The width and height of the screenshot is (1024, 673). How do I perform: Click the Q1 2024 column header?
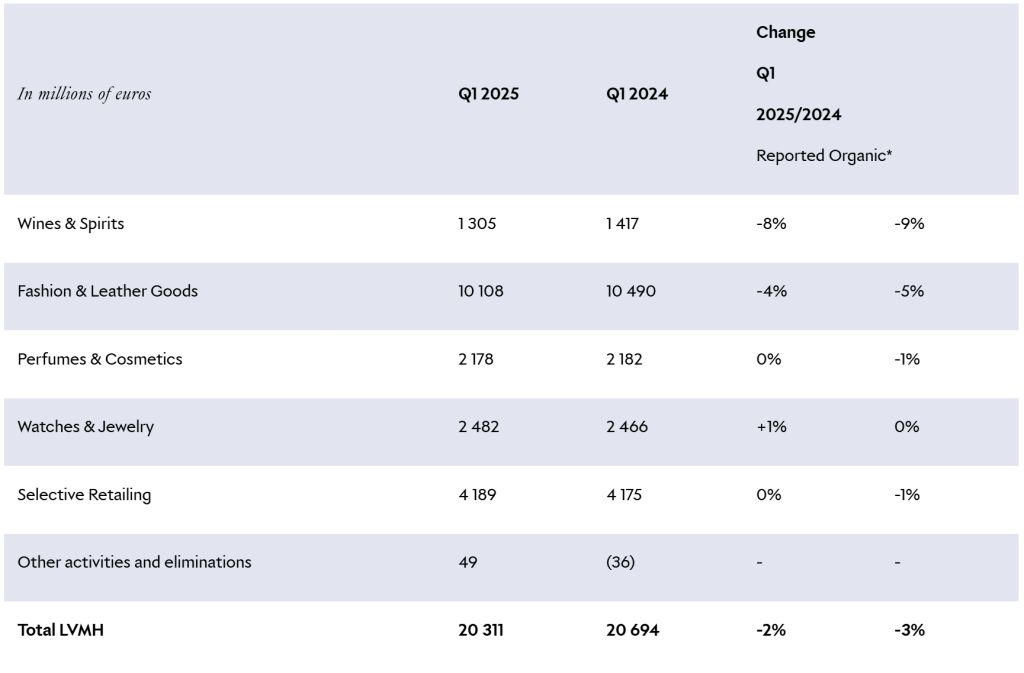pyautogui.click(x=637, y=95)
